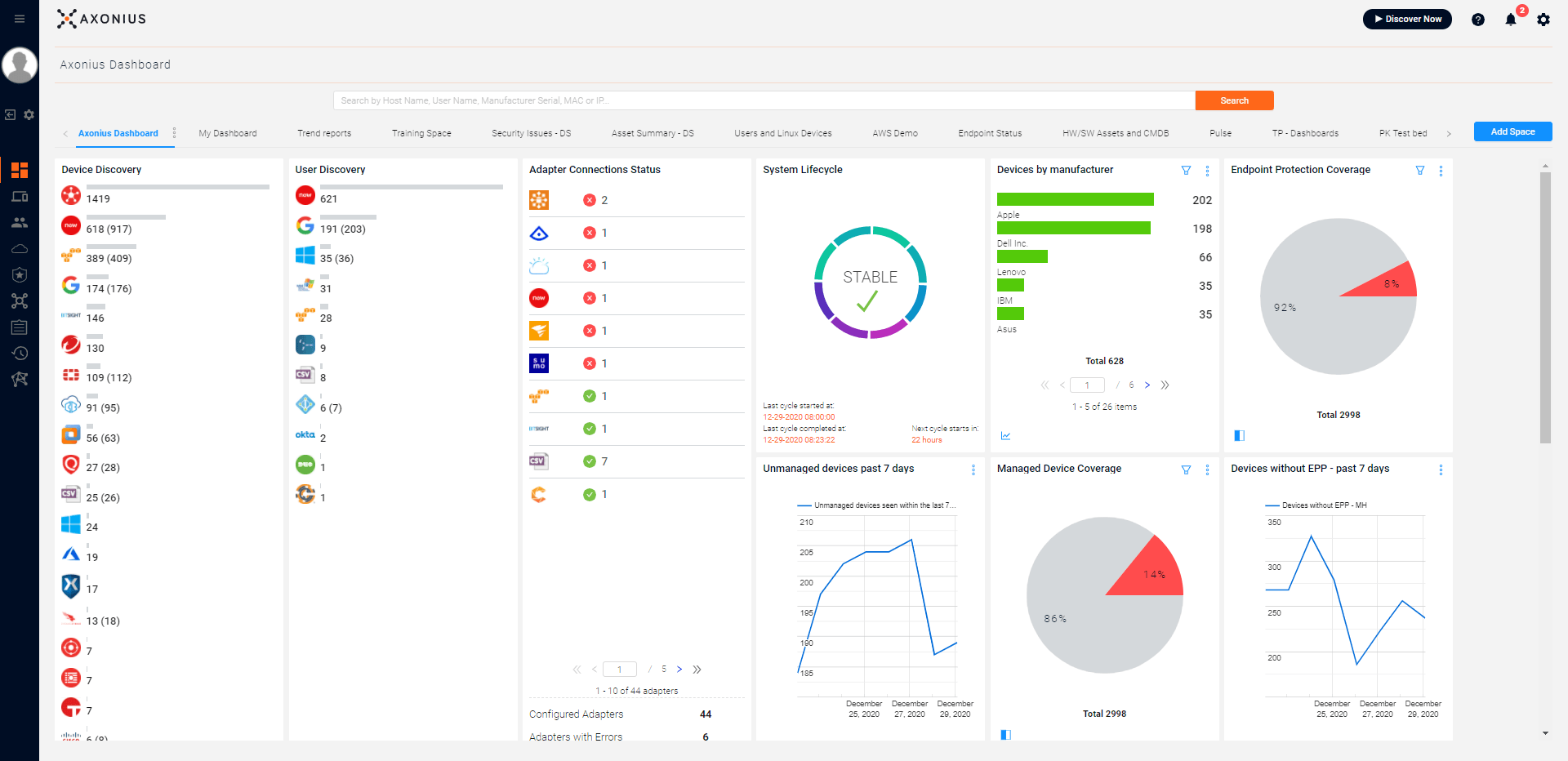Viewport: 1568px width, 761px height.
Task: Click the legend icon under Managed Device Coverage
Action: click(x=1006, y=735)
